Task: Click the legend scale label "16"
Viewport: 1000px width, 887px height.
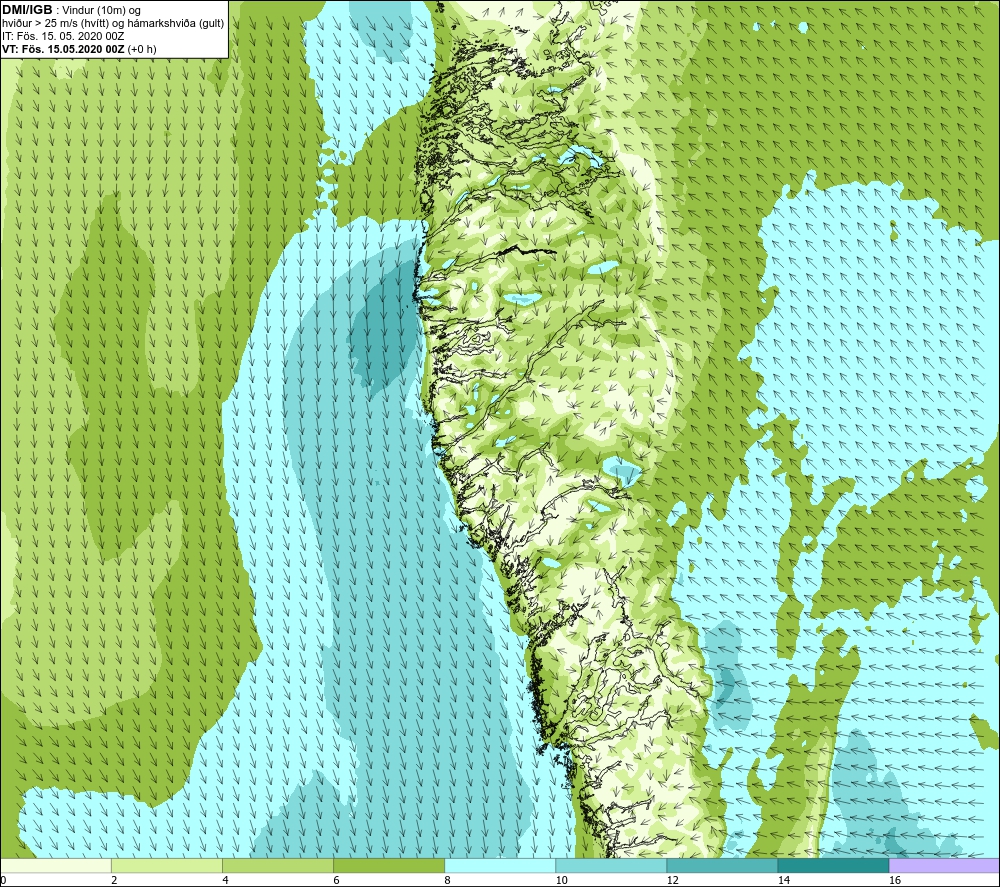Action: (x=895, y=880)
